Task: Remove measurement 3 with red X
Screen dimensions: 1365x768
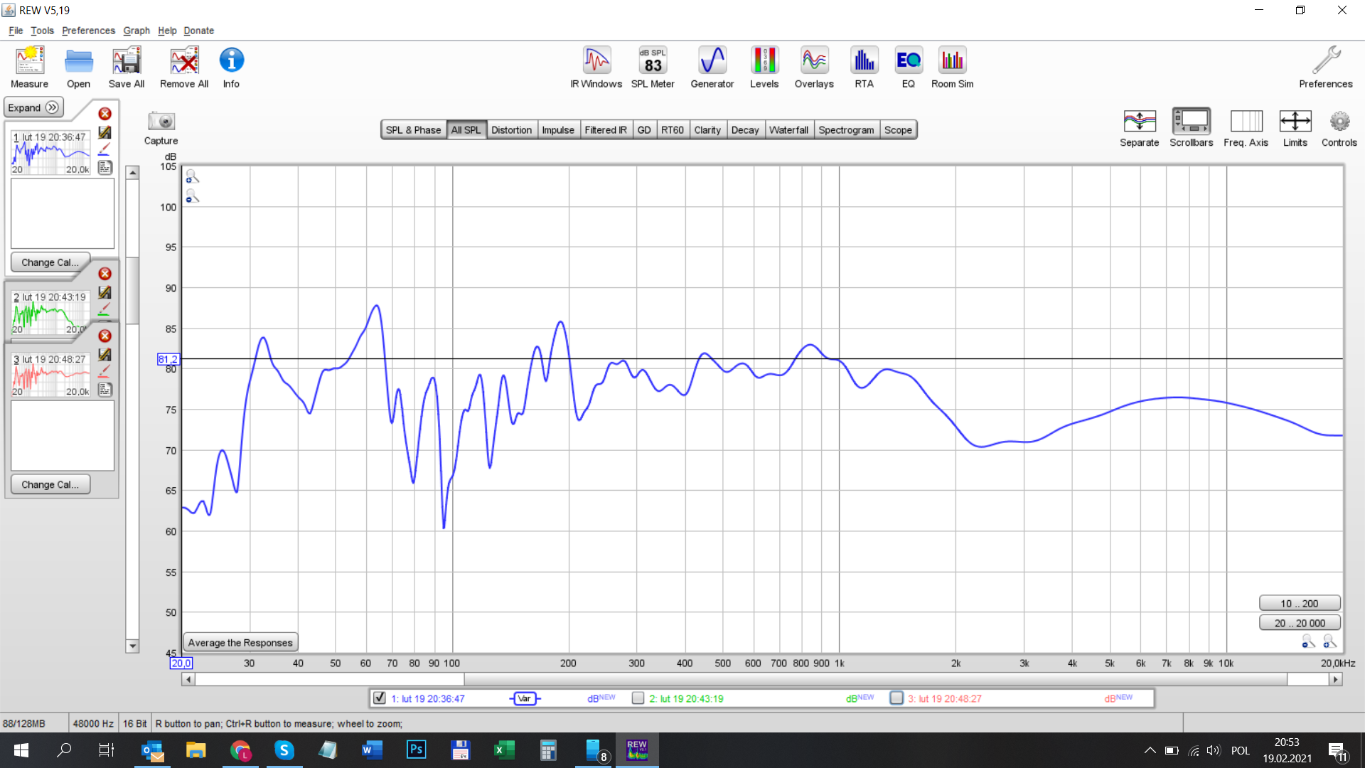Action: pyautogui.click(x=105, y=336)
